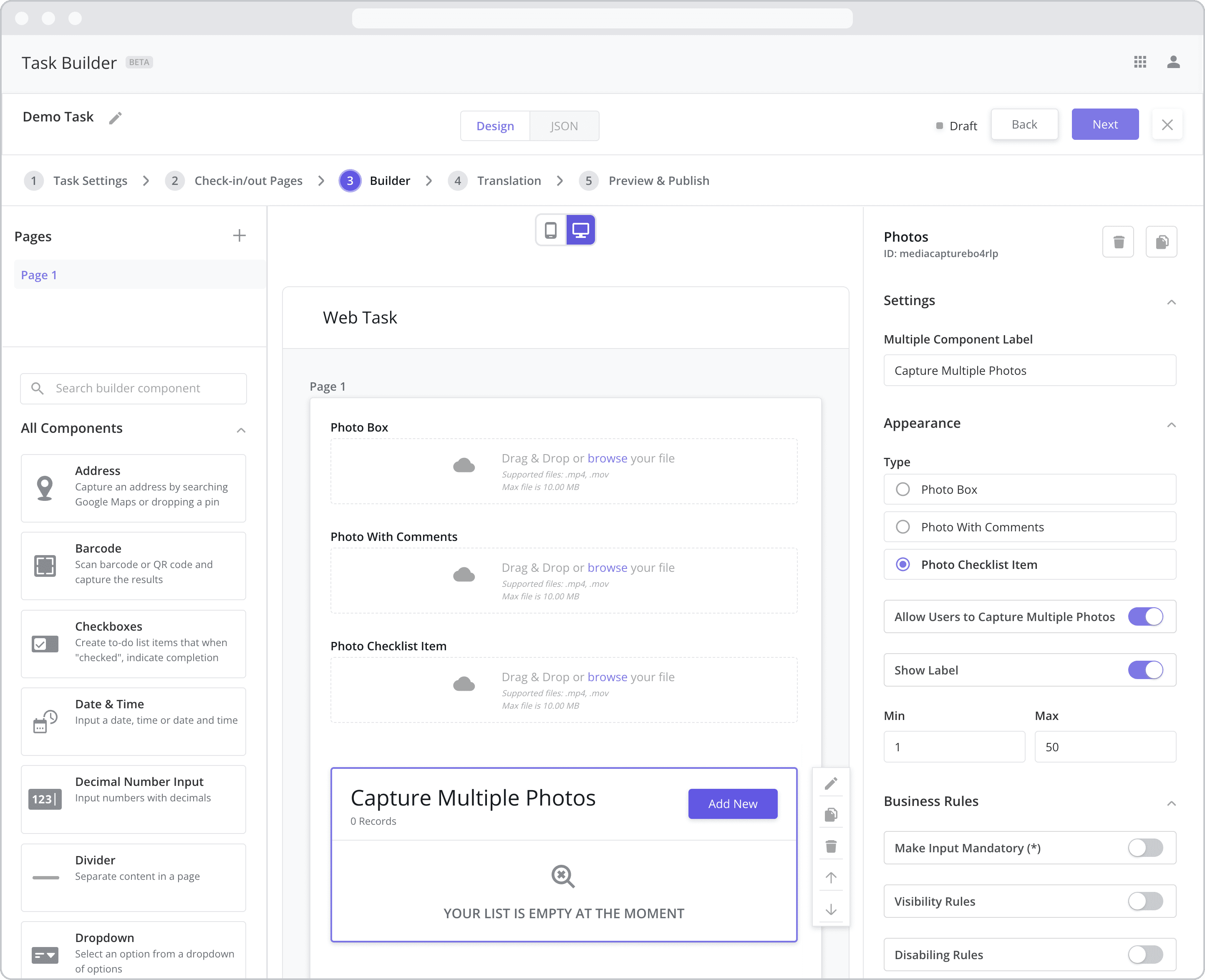Screen dimensions: 1205x980
Task: Delete Photos component trash icon in properties panel
Action: tap(1118, 242)
